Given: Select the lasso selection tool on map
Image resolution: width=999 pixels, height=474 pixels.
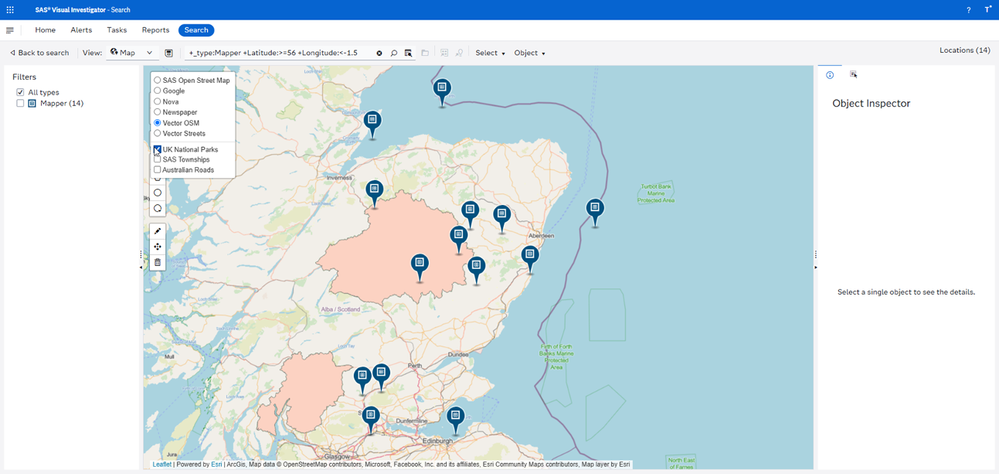Looking at the screenshot, I should [x=157, y=208].
